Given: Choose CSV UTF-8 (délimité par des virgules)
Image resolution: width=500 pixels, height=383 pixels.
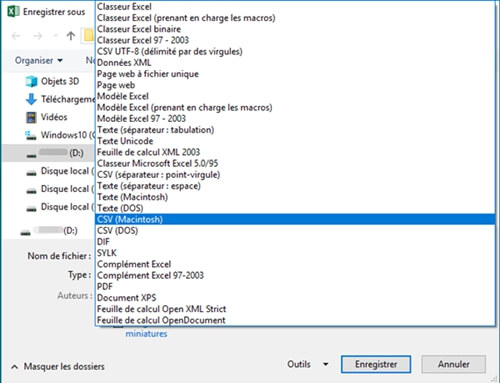Looking at the screenshot, I should pyautogui.click(x=295, y=51).
